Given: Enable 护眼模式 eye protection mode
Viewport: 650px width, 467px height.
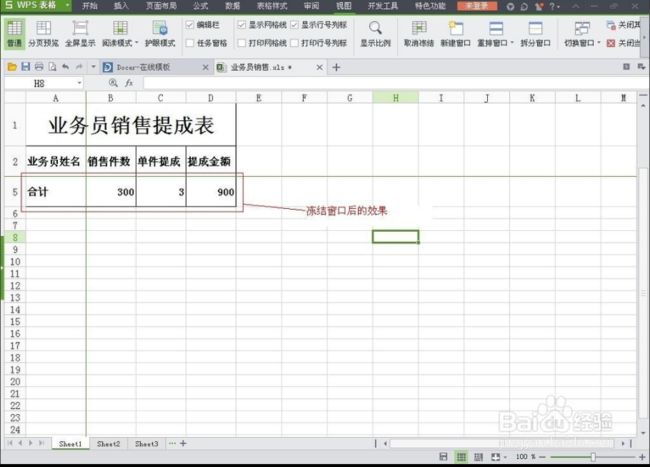Looking at the screenshot, I should pos(160,33).
